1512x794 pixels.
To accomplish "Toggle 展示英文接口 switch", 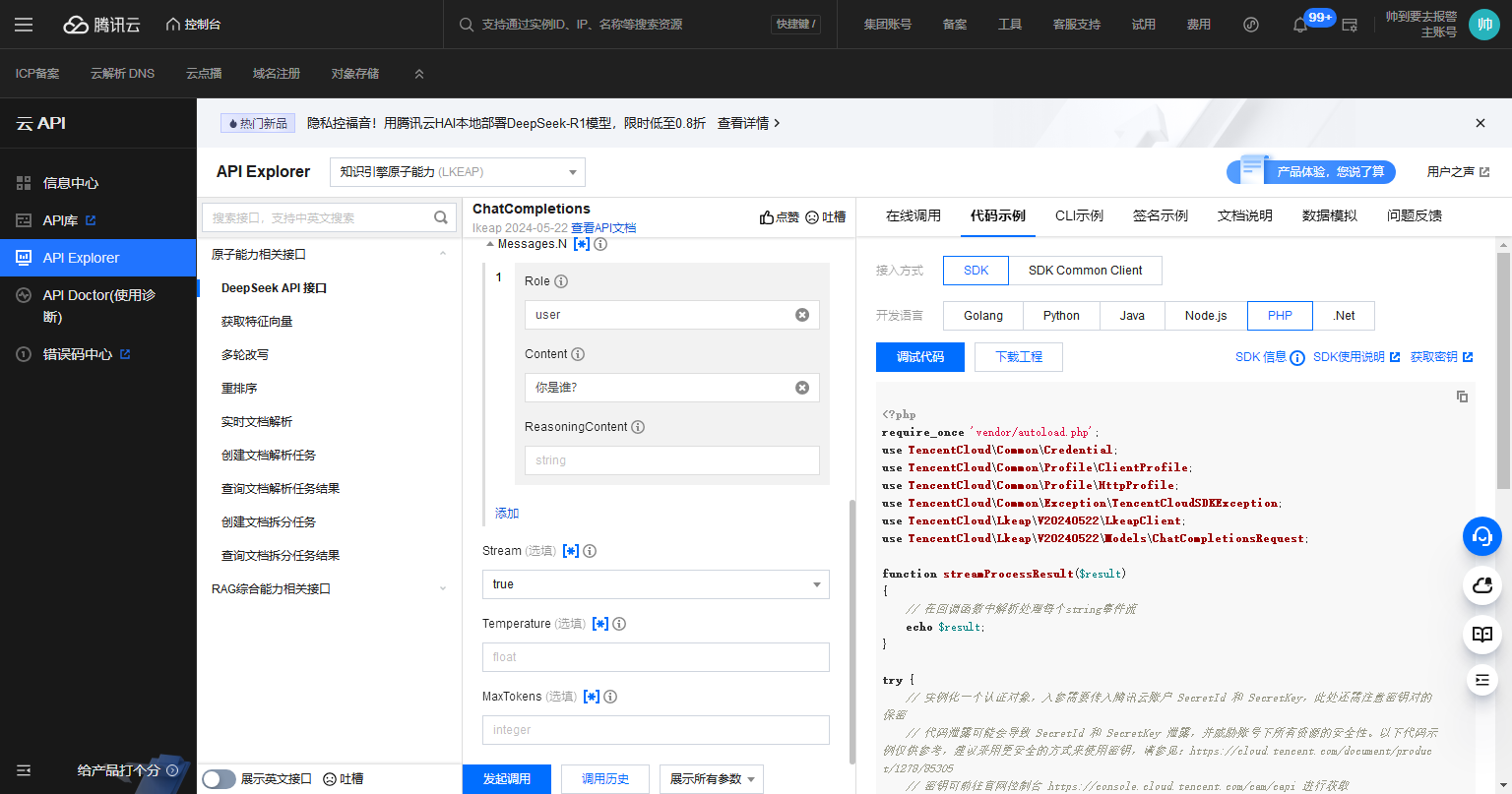I will (x=219, y=779).
